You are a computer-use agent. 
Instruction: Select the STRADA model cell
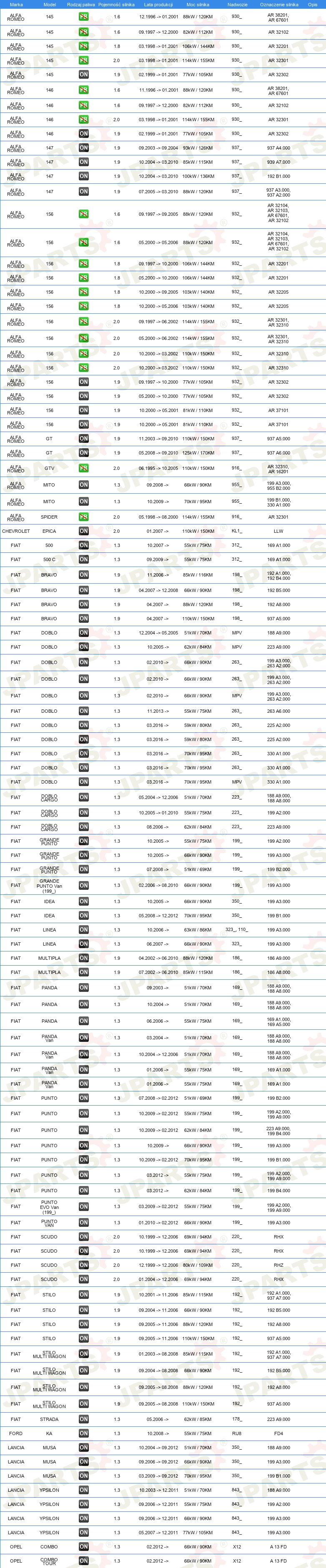point(49,1419)
